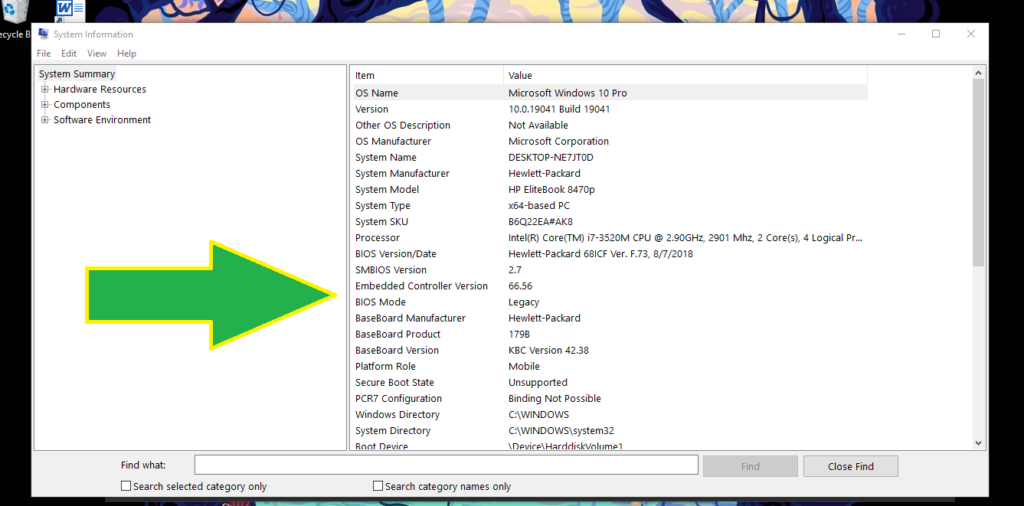The width and height of the screenshot is (1024, 506).
Task: Enable Search category names only checkbox
Action: 377,486
